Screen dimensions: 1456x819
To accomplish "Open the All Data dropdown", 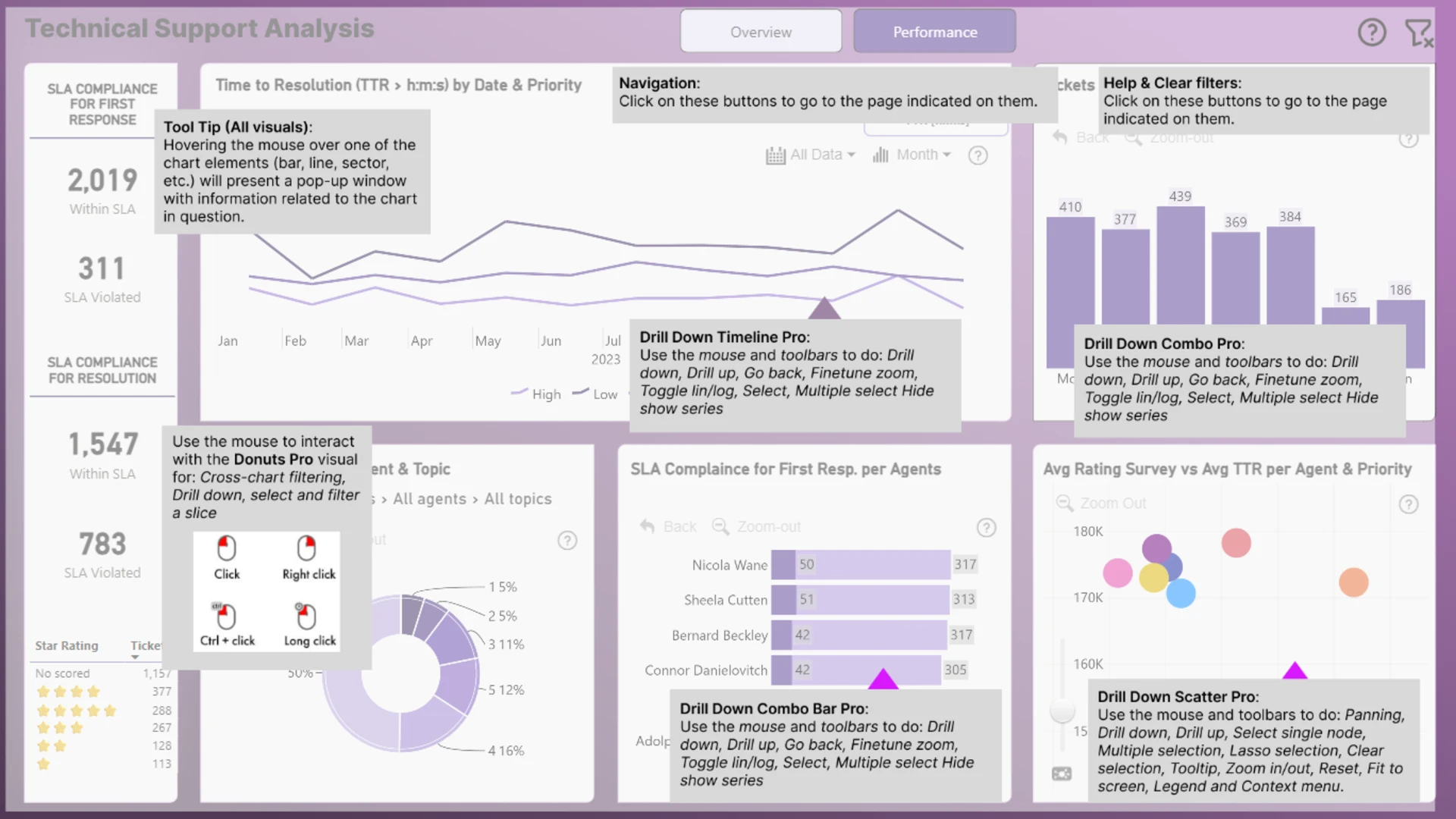I will pos(811,155).
